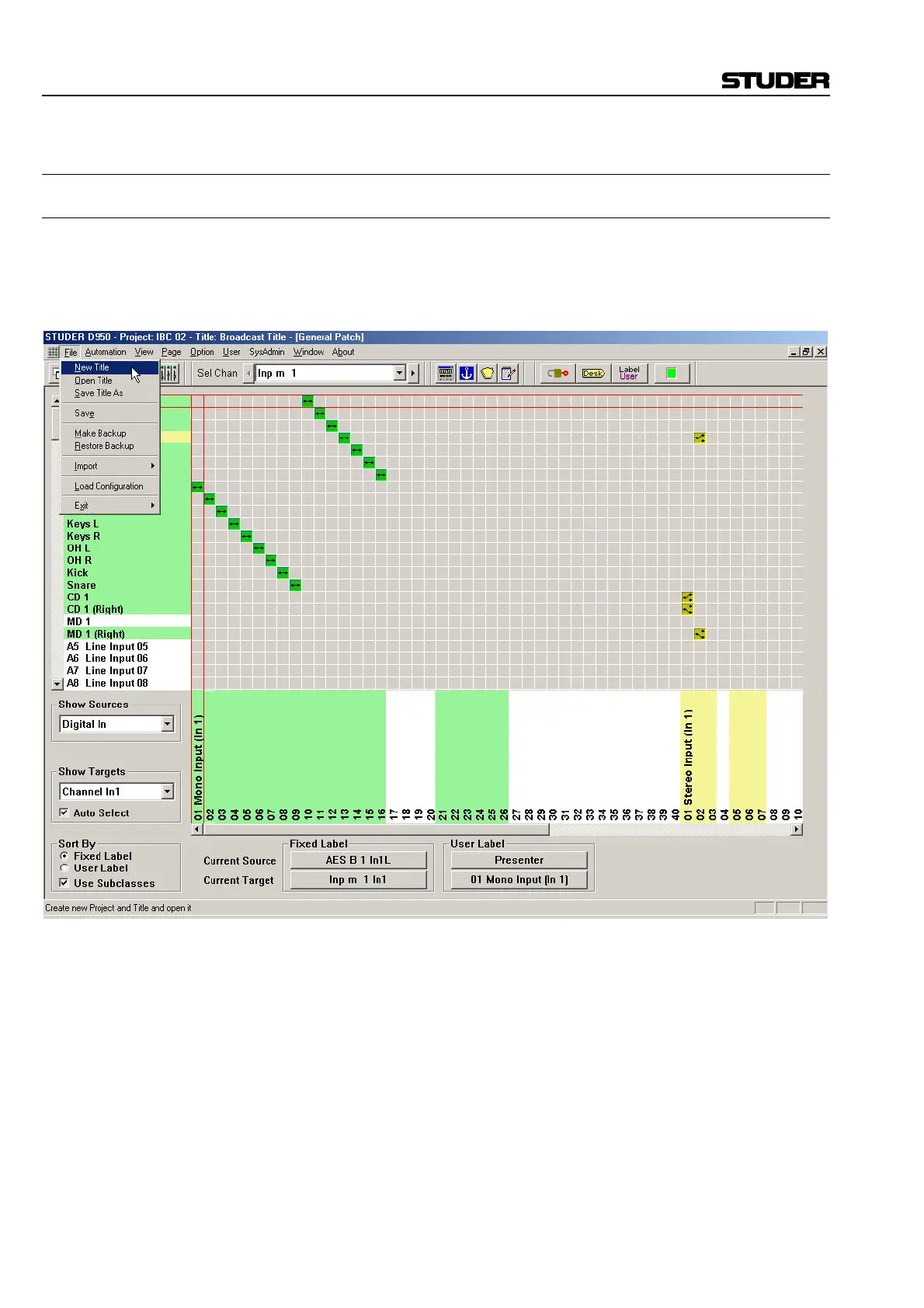Viewport: 924px width, 1308px height.
Task: Click green crosspoint in Snare row
Action: [x=295, y=585]
